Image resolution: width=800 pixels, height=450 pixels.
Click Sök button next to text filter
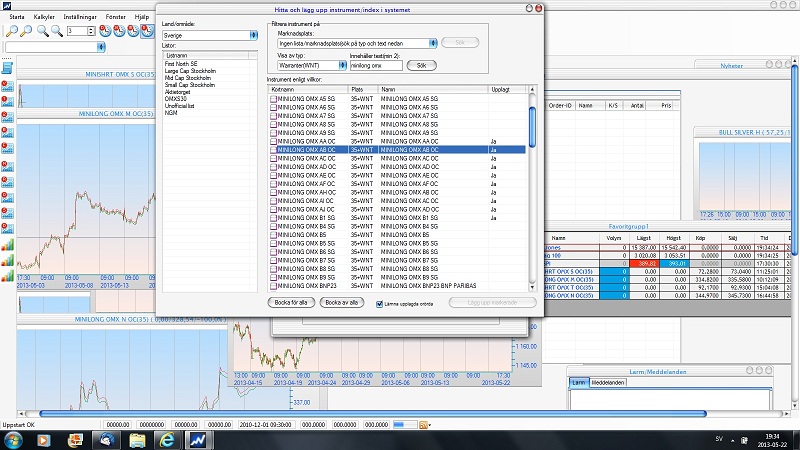pyautogui.click(x=421, y=65)
